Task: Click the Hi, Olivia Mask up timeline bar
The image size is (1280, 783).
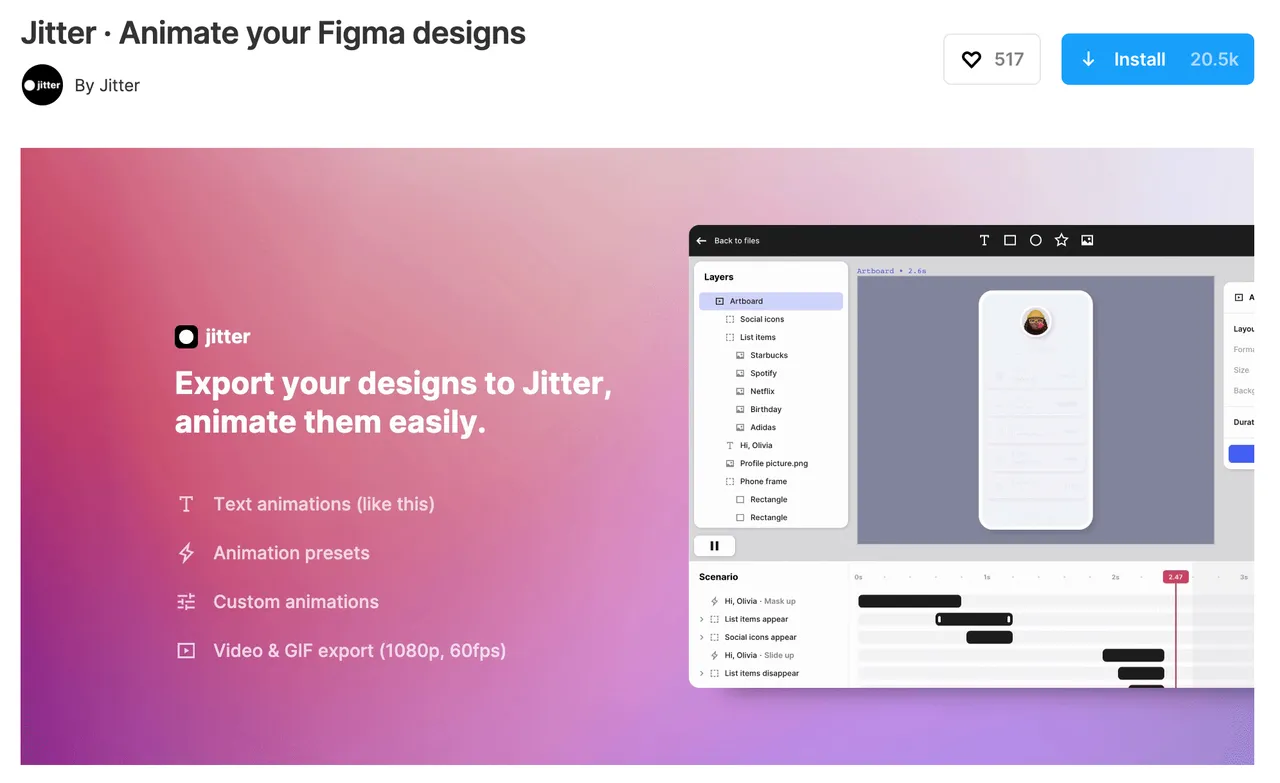Action: click(x=909, y=601)
